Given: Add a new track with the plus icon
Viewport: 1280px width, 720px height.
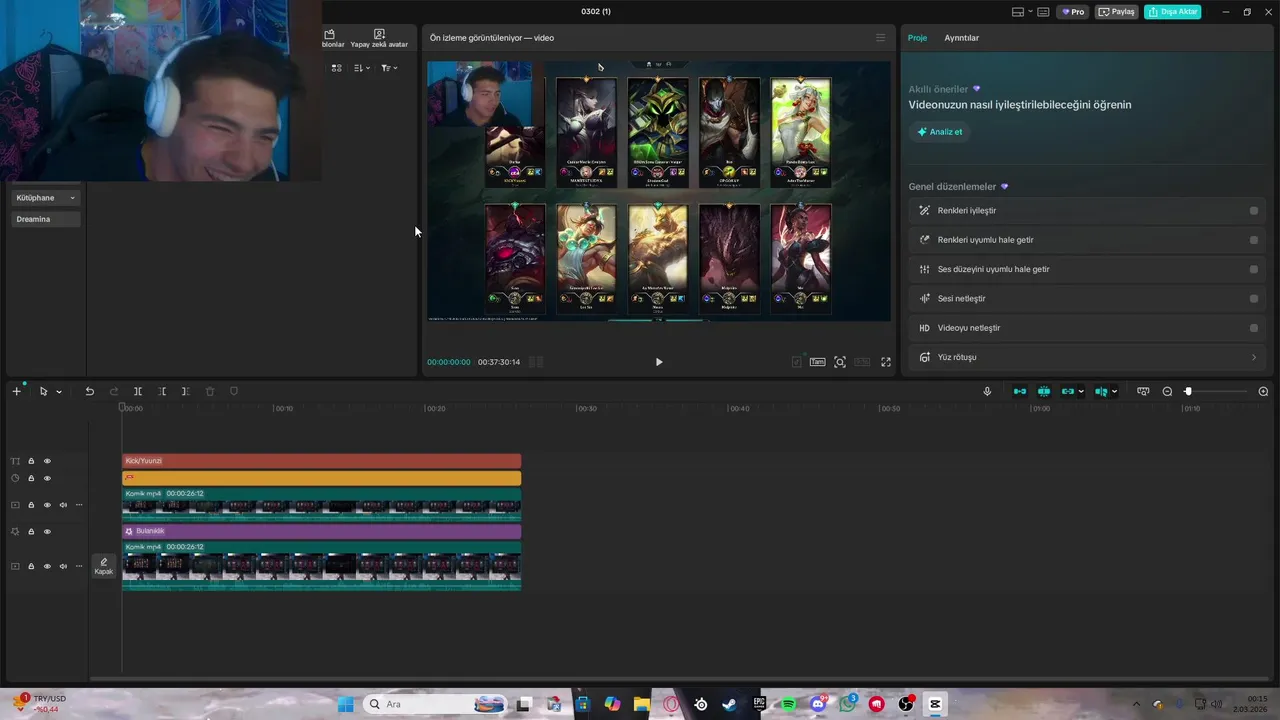Looking at the screenshot, I should (16, 391).
